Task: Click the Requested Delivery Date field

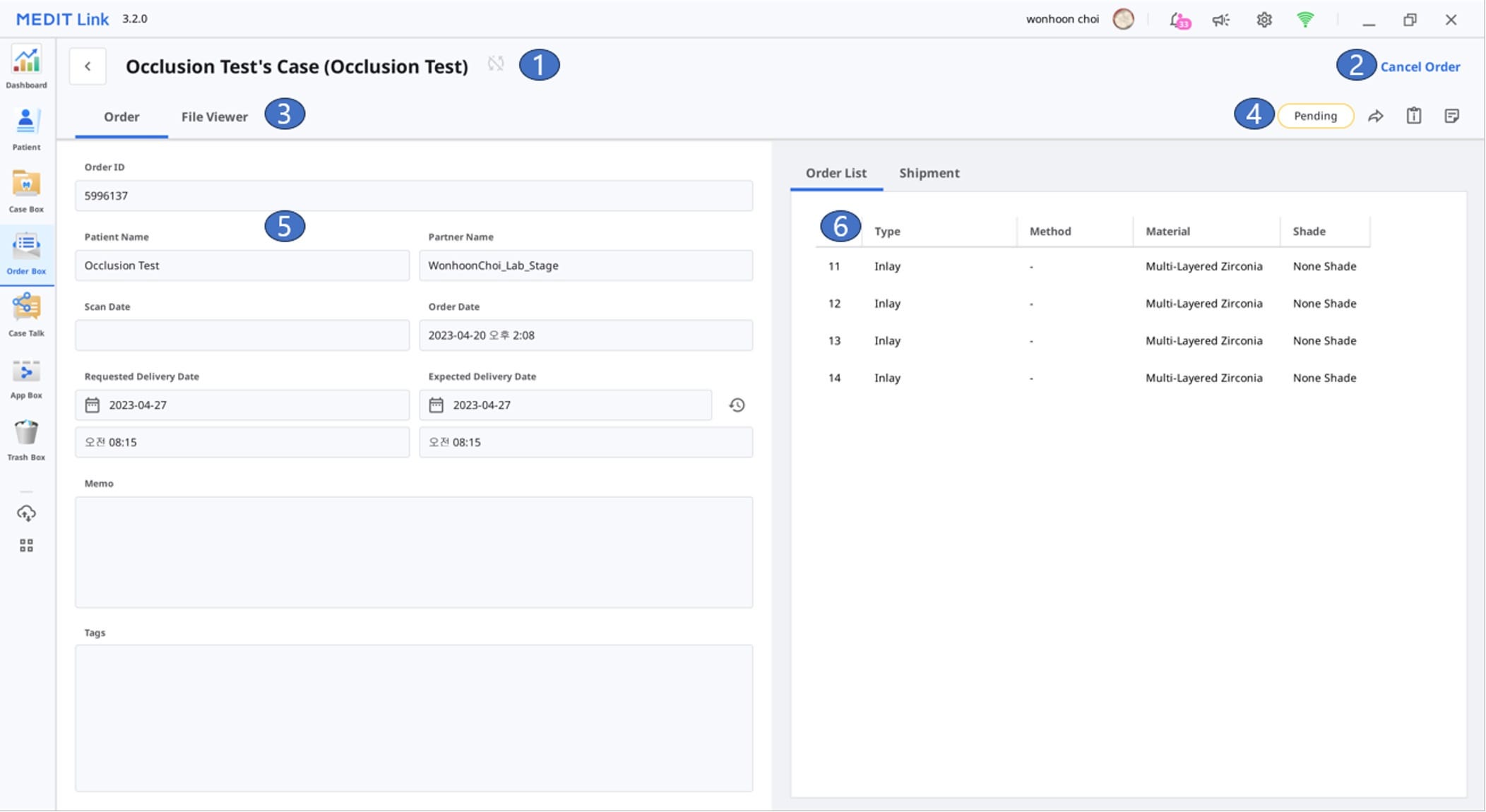Action: click(242, 405)
